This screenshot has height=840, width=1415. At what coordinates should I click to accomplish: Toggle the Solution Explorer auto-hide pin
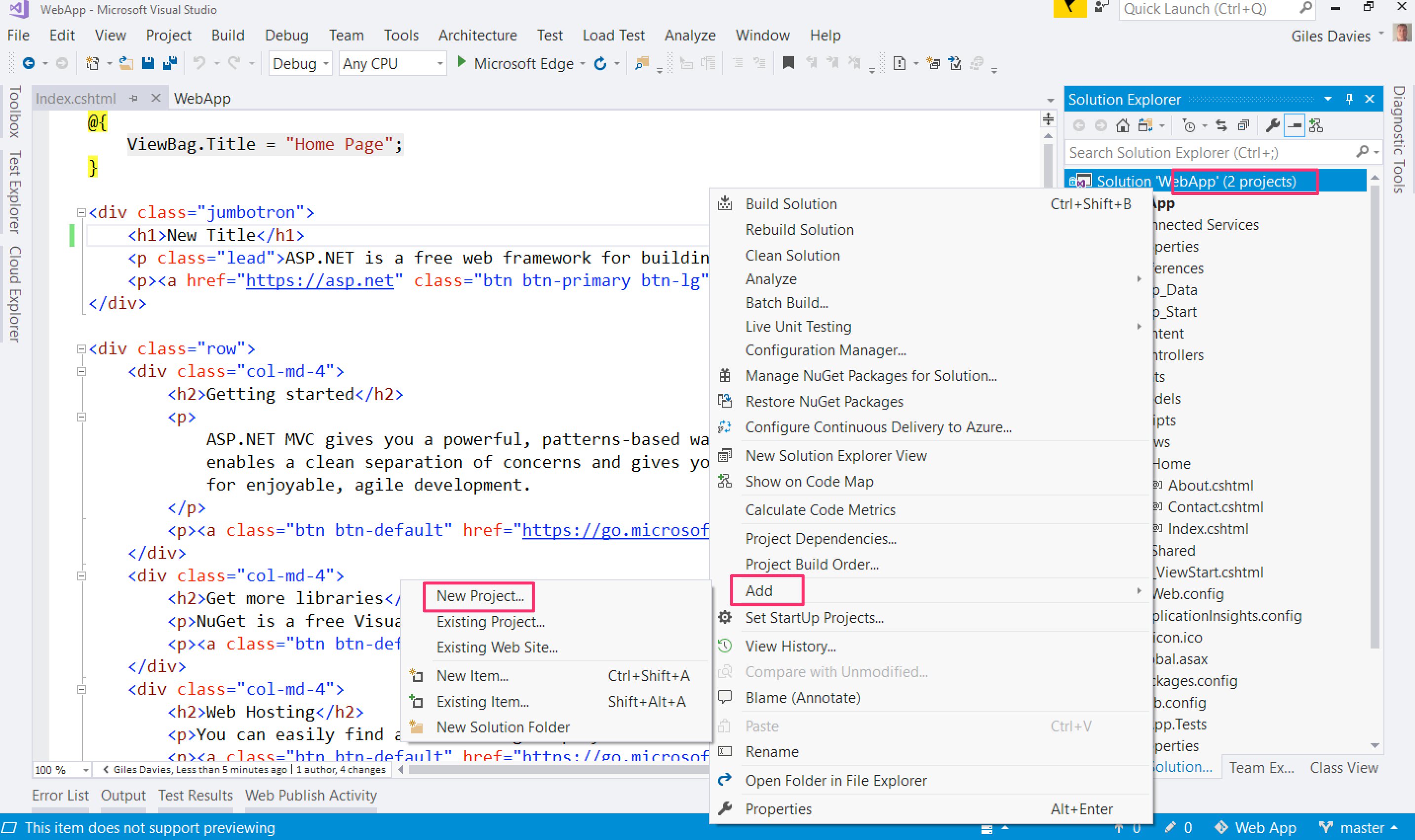(x=1349, y=99)
